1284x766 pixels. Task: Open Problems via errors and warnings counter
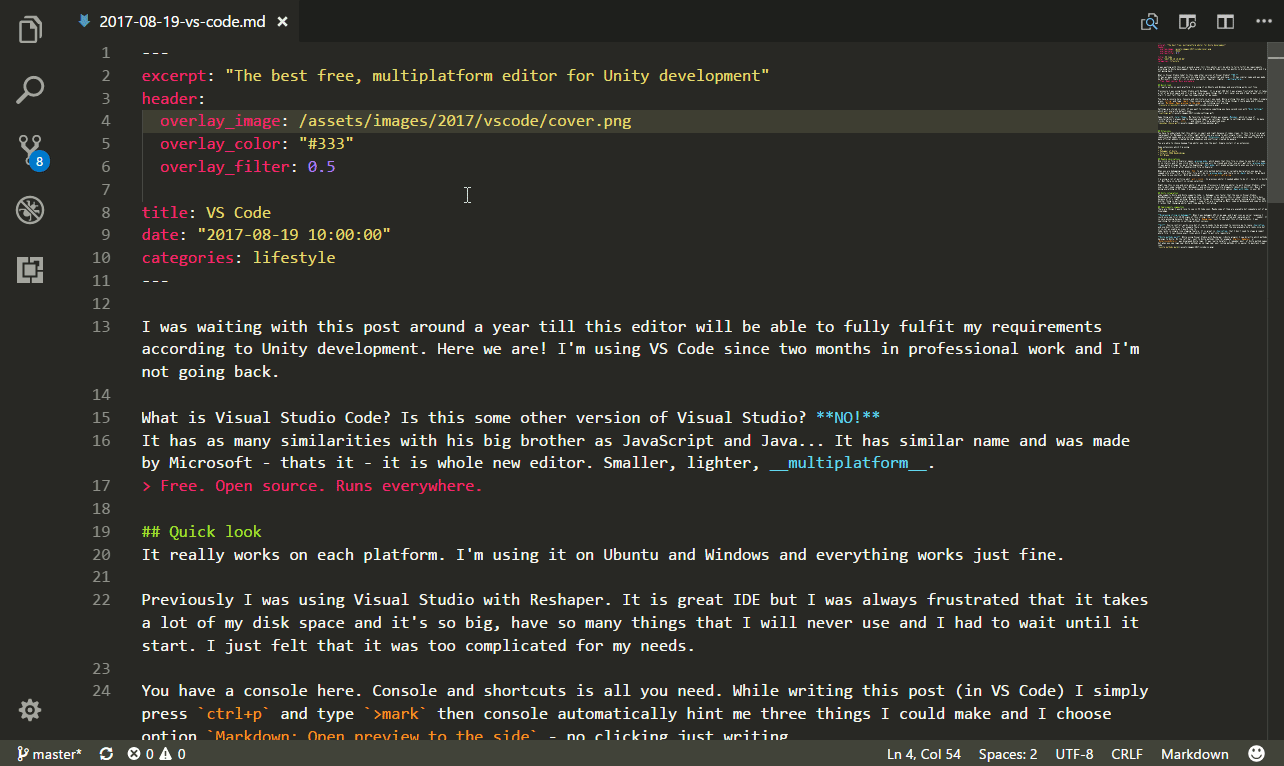tap(156, 754)
